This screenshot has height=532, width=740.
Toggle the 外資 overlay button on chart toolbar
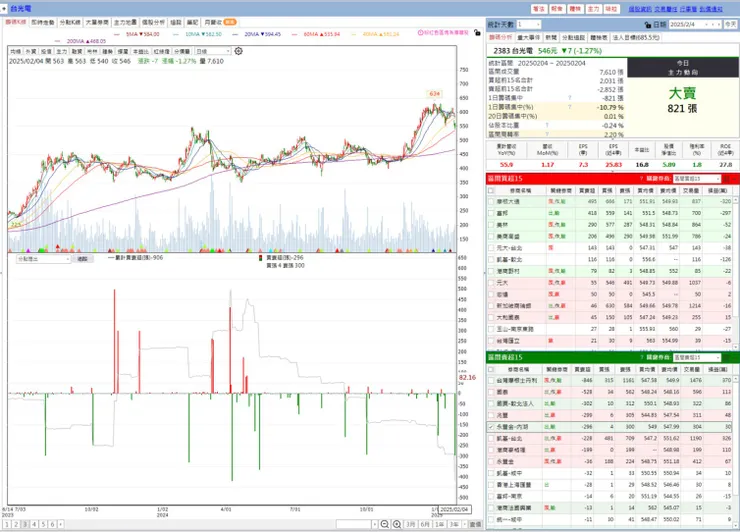click(x=31, y=51)
